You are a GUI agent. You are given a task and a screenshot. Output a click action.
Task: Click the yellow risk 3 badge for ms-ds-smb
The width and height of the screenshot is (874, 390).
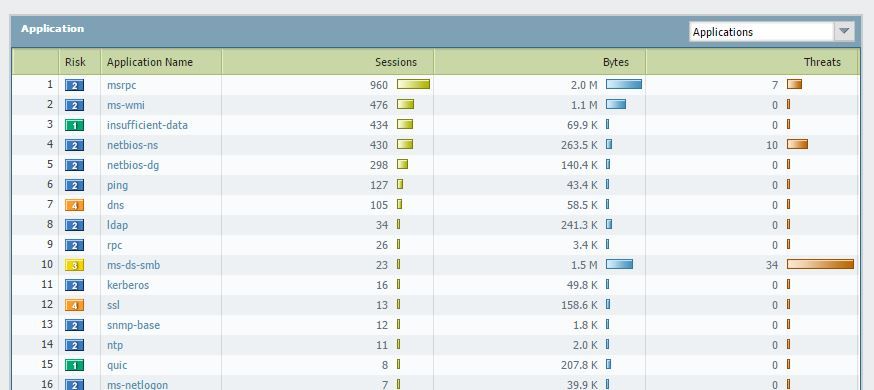(x=74, y=265)
